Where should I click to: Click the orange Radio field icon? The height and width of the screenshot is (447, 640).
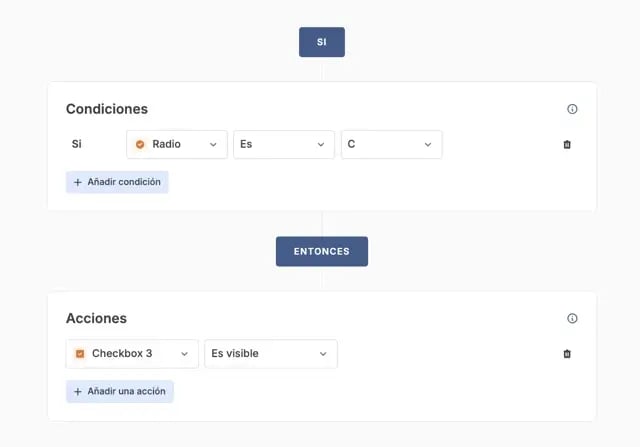140,144
